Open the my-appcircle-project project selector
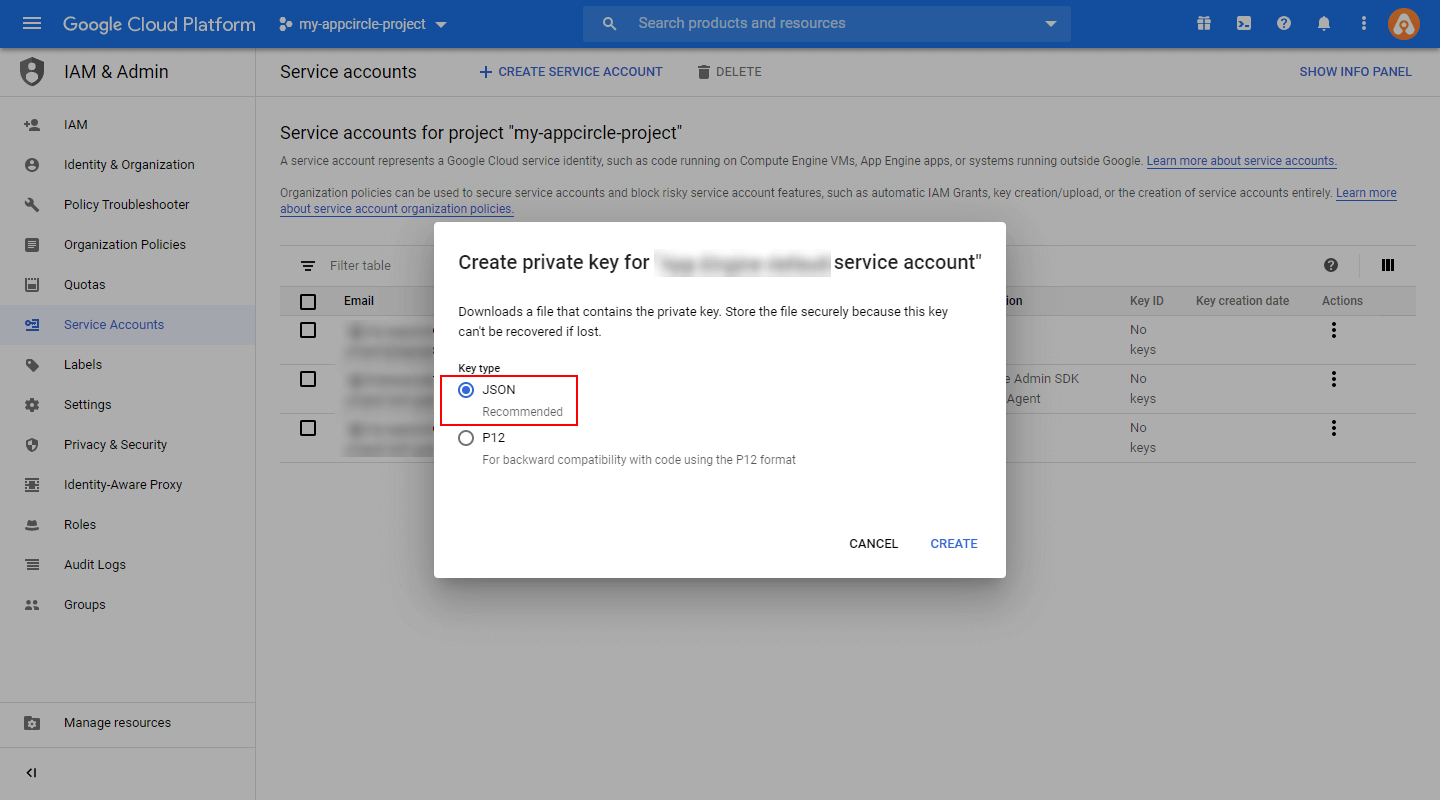The width and height of the screenshot is (1440, 800). click(363, 24)
